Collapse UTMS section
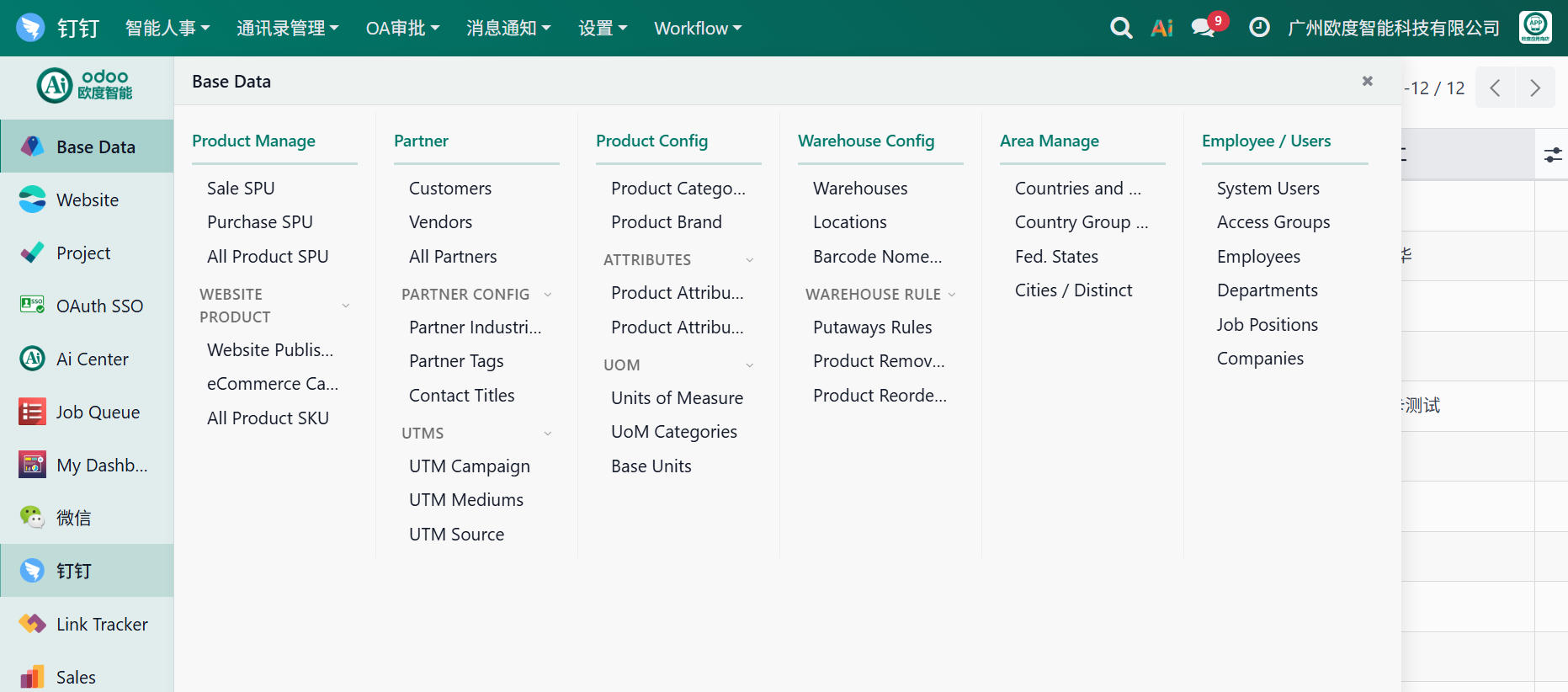This screenshot has height=692, width=1568. click(x=548, y=433)
